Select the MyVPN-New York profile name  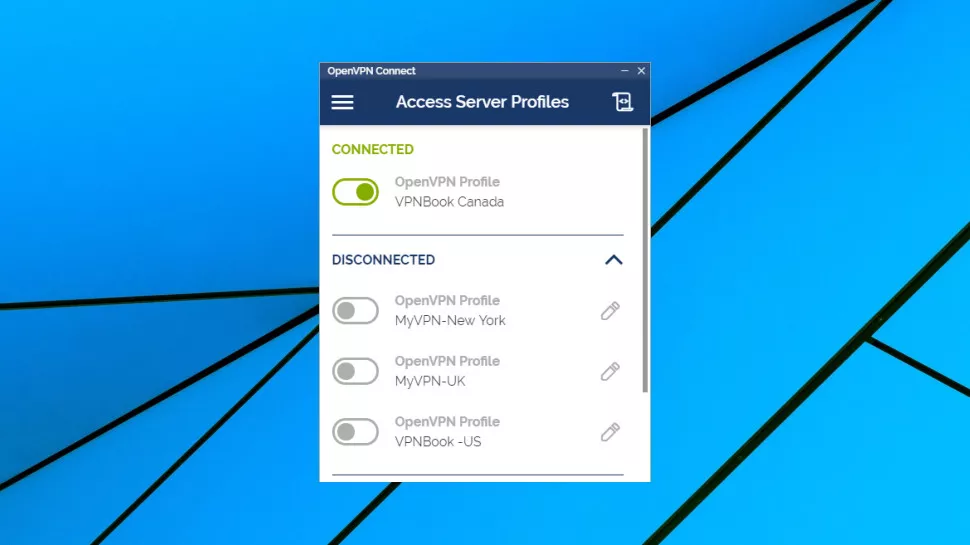pyautogui.click(x=450, y=320)
